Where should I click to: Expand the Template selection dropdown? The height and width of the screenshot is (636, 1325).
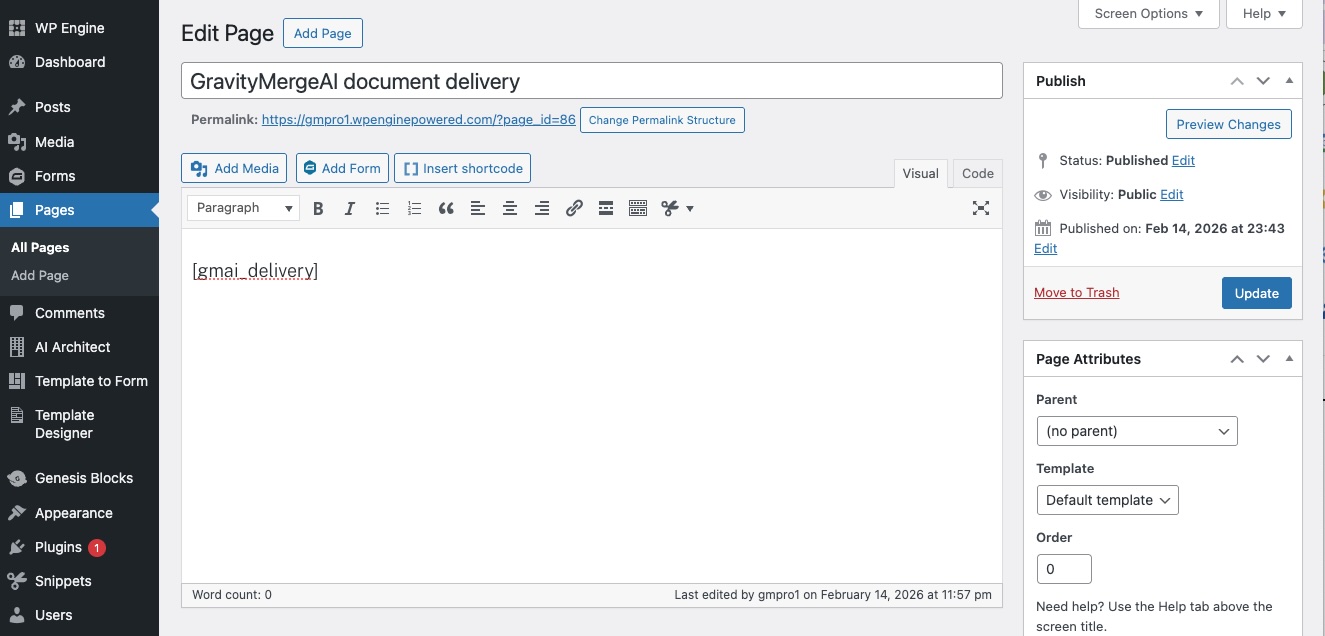1107,500
